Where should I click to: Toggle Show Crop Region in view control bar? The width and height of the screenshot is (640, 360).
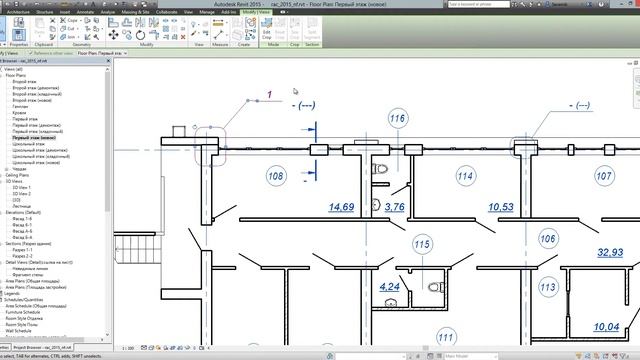tap(180, 348)
